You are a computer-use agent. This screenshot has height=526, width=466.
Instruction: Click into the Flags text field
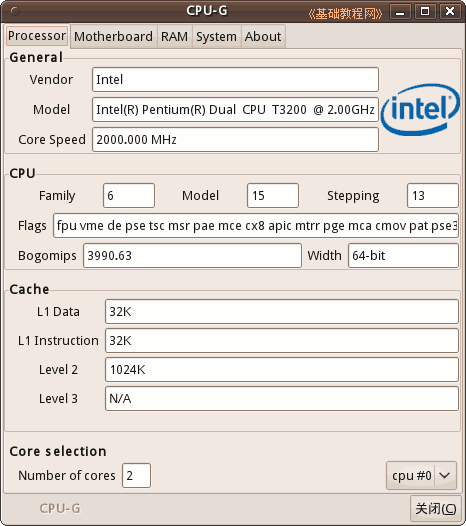(256, 226)
